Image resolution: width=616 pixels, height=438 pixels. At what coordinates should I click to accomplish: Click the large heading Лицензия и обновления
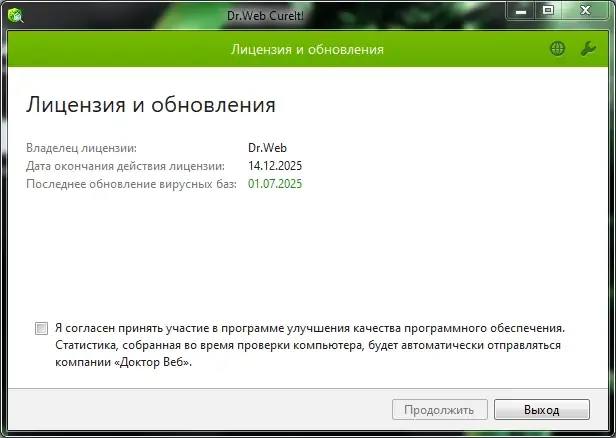pyautogui.click(x=151, y=105)
